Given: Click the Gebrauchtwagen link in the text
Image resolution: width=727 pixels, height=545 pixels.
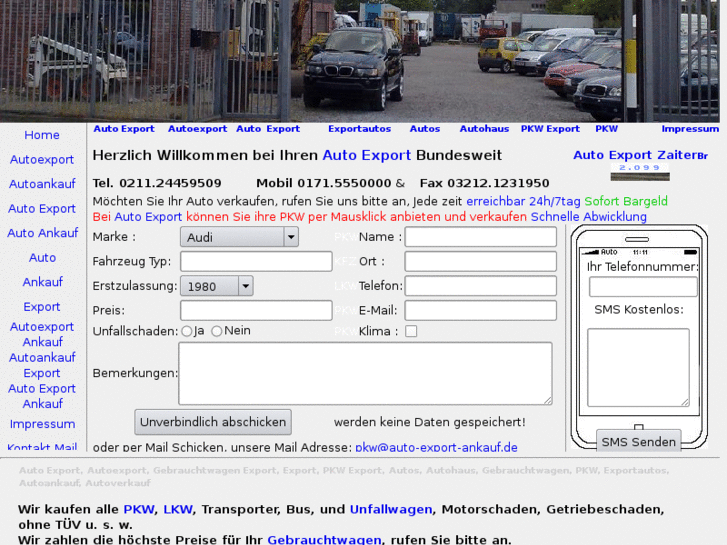Looking at the screenshot, I should [x=324, y=540].
